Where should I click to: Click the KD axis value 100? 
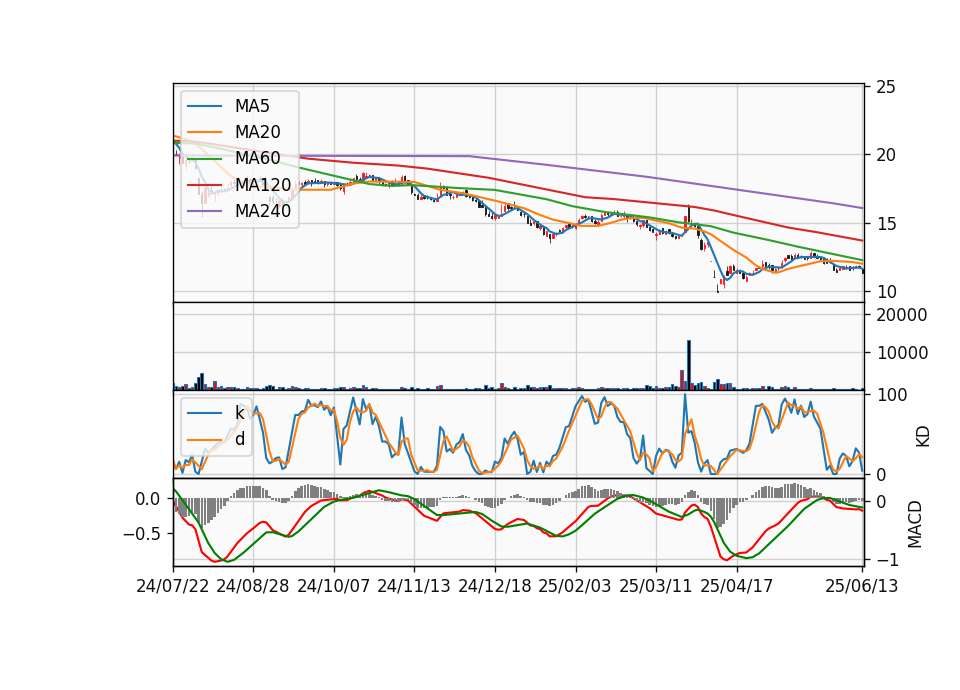891,395
